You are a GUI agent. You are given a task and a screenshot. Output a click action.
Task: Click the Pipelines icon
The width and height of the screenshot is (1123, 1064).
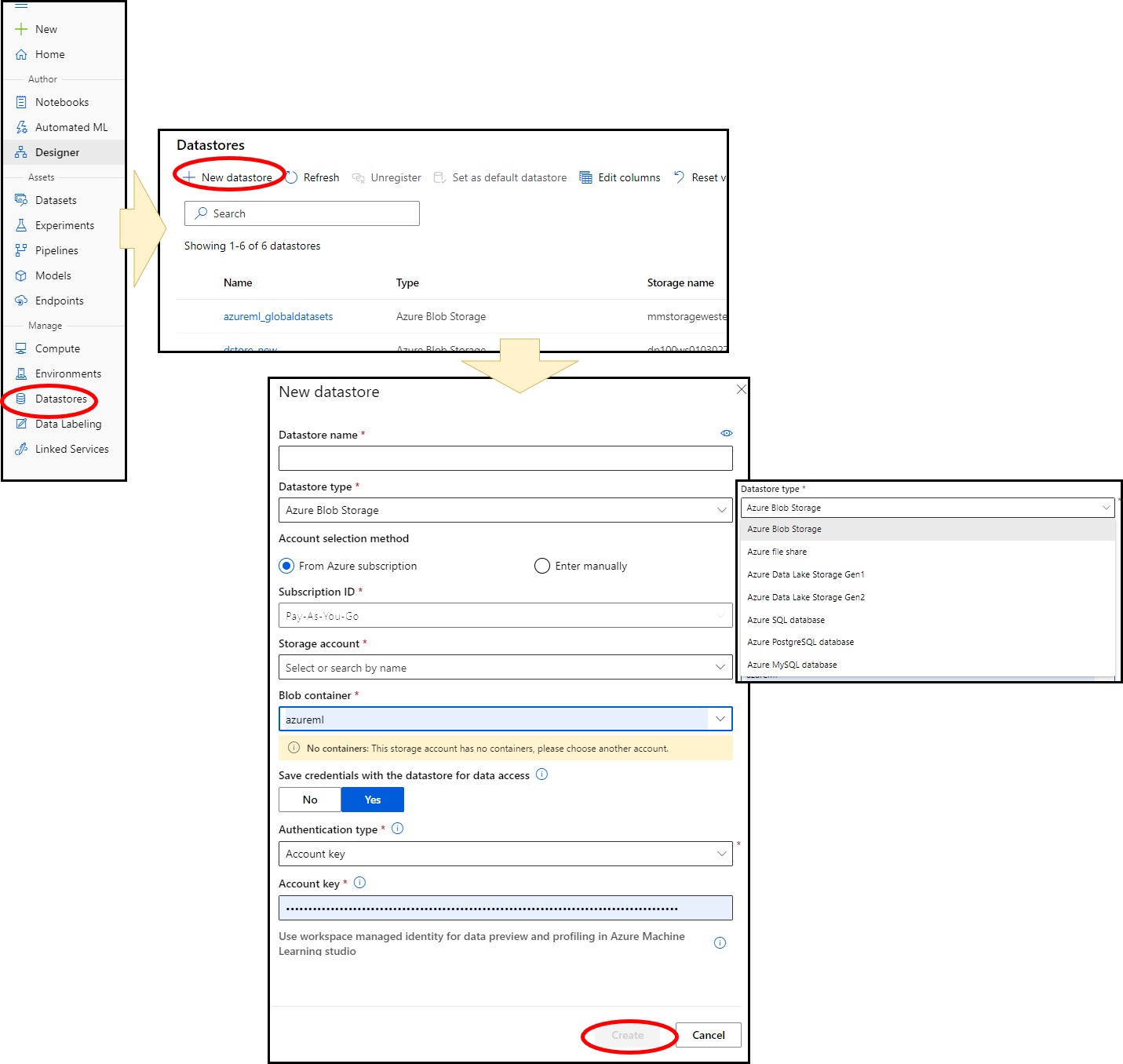[21, 250]
